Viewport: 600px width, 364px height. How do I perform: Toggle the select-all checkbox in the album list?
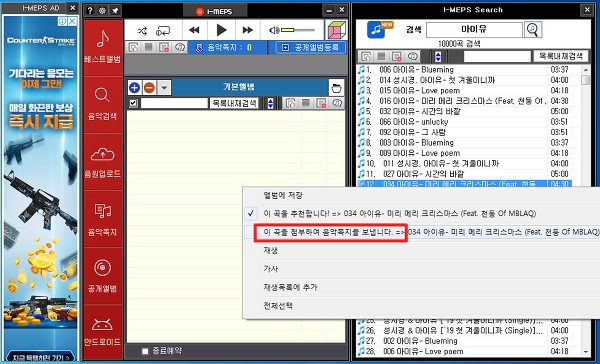133,103
